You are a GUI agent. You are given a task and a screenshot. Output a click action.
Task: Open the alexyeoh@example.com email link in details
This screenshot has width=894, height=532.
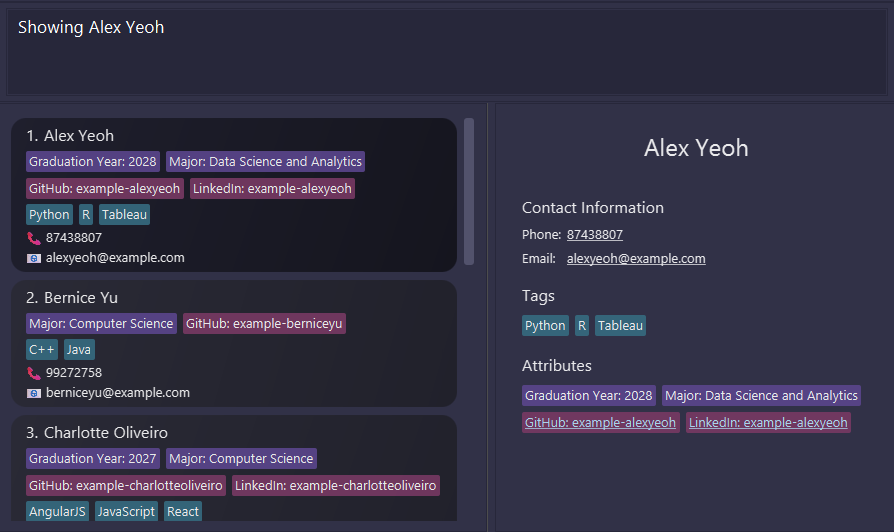[635, 259]
